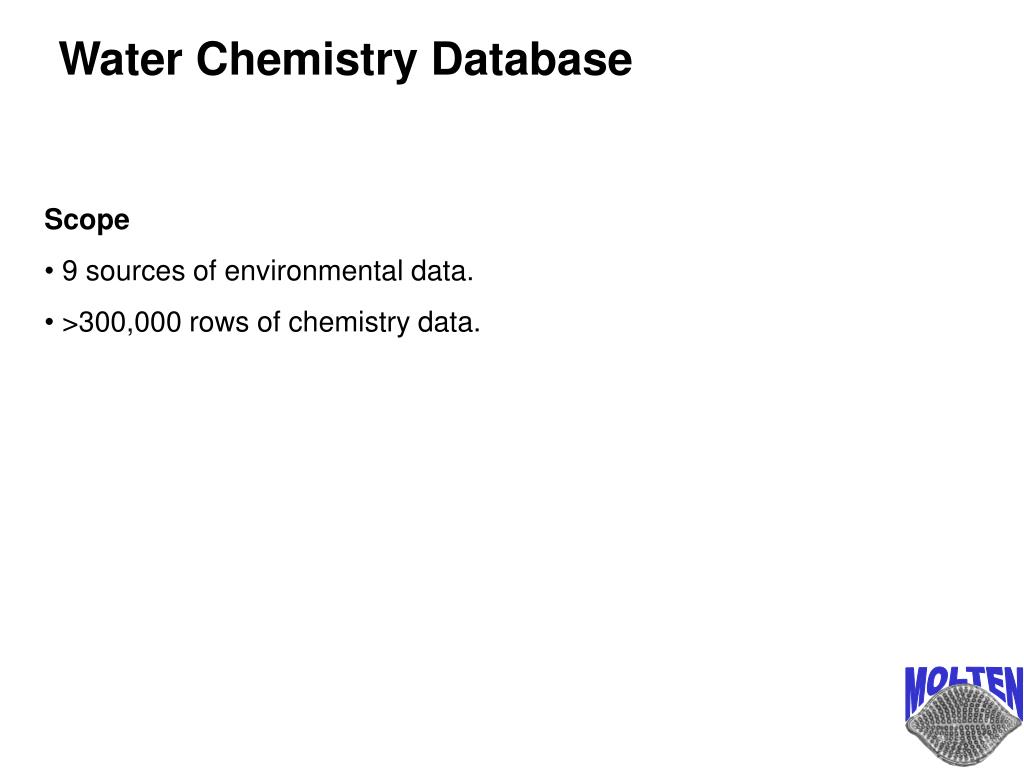Select the diatom shell image
The width and height of the screenshot is (1024, 768).
(x=964, y=726)
